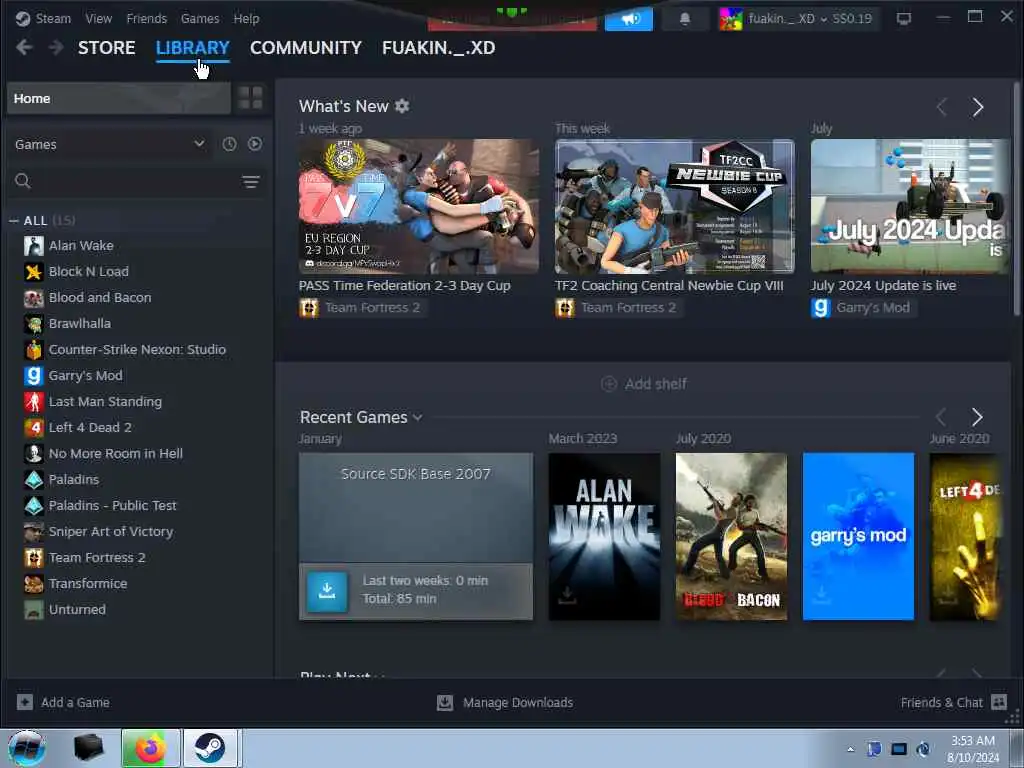Show next What's New items arrow

(977, 107)
